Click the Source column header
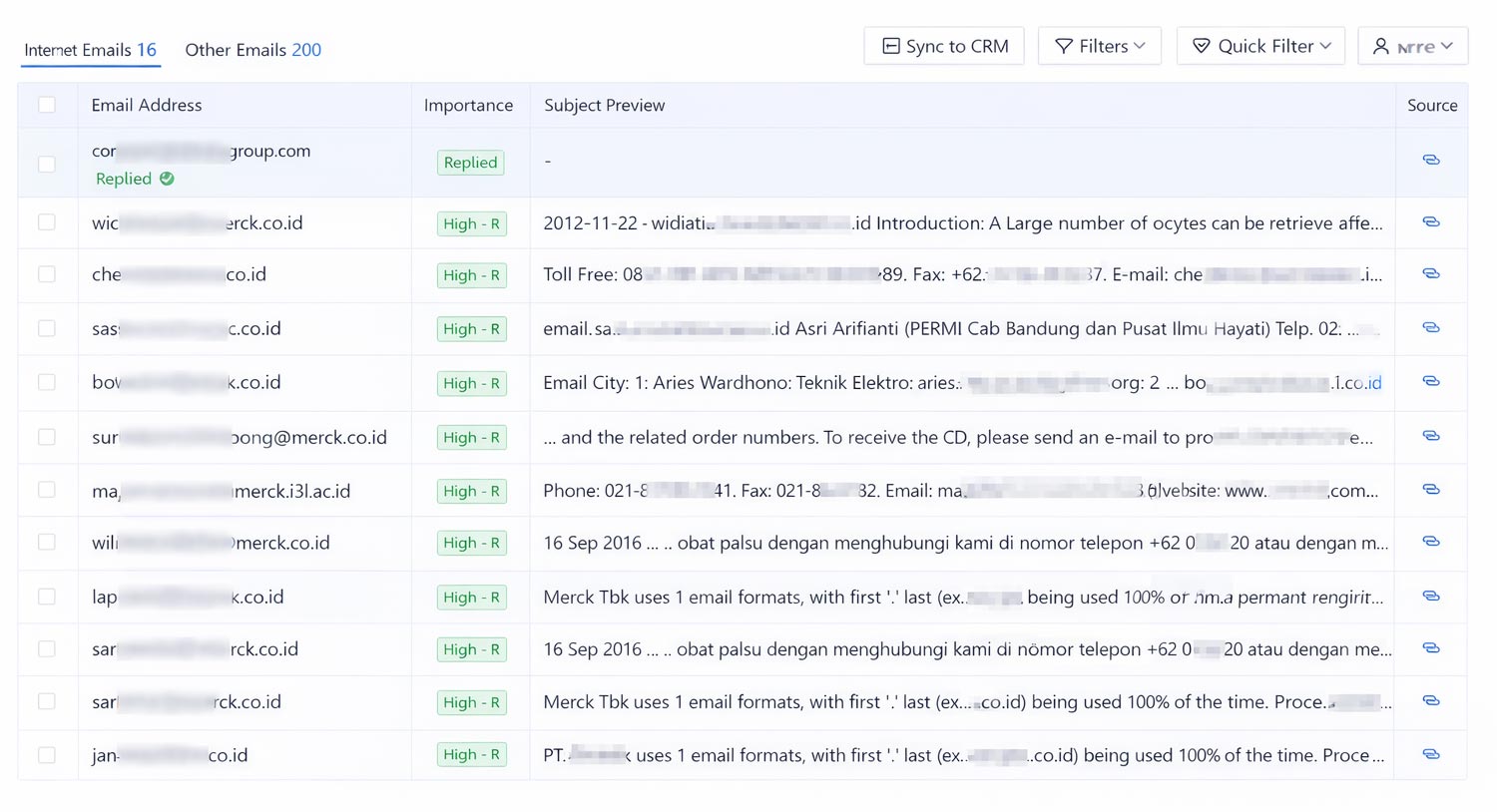 [1432, 105]
